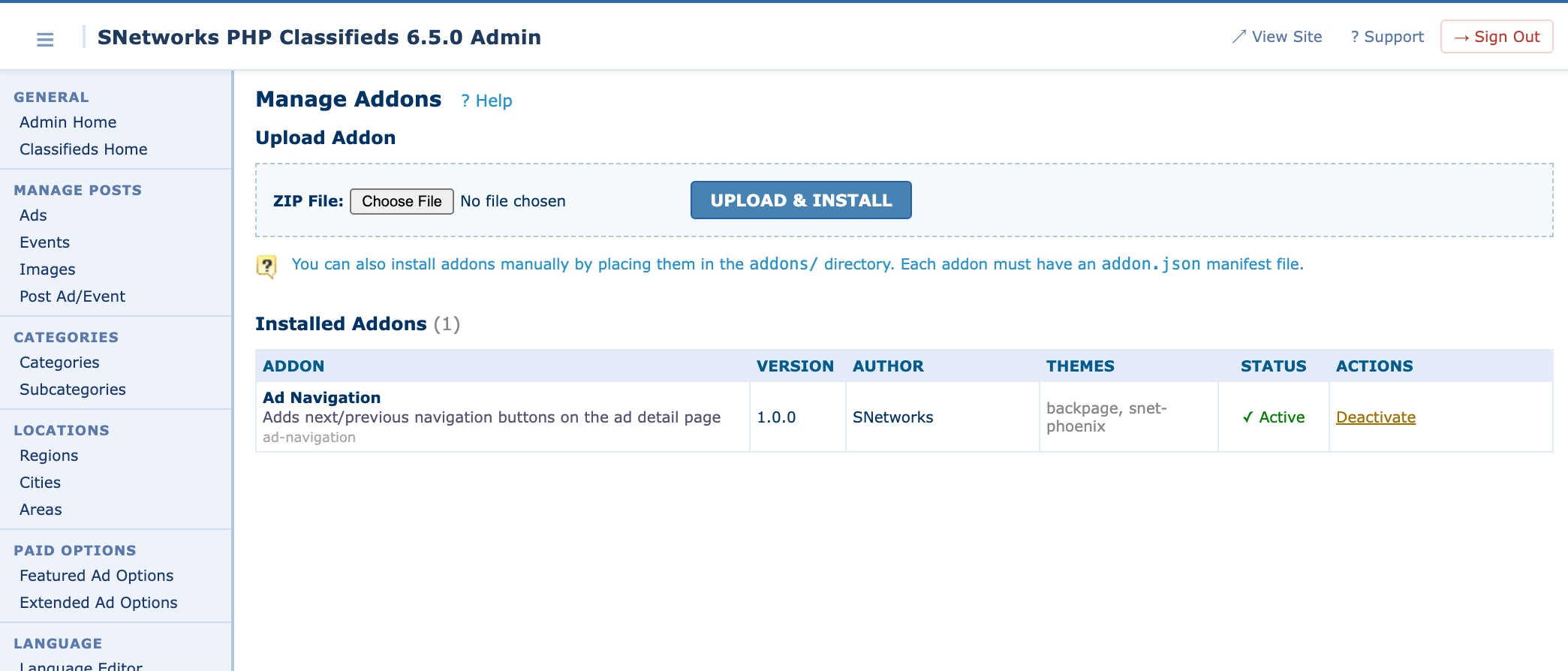Click the ad-navigation slug text
Screen dimensions: 1568x671
point(309,438)
